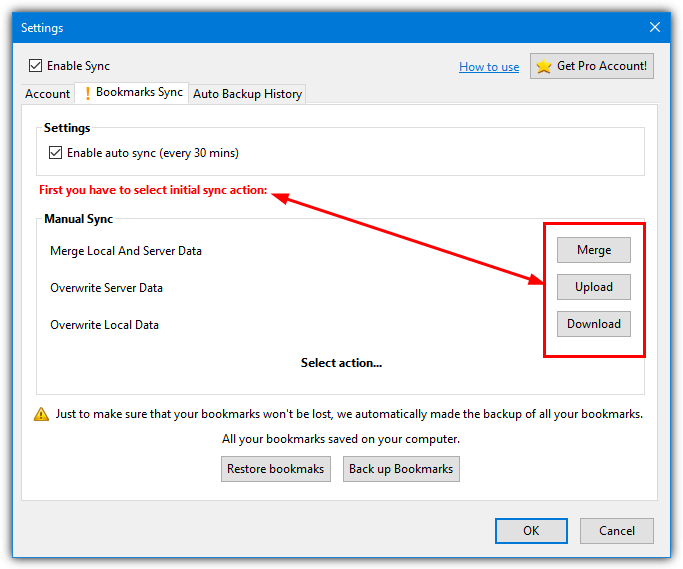Screen dimensions: 683x569
Task: Click the Merge Local And Server Data label
Action: click(x=126, y=251)
